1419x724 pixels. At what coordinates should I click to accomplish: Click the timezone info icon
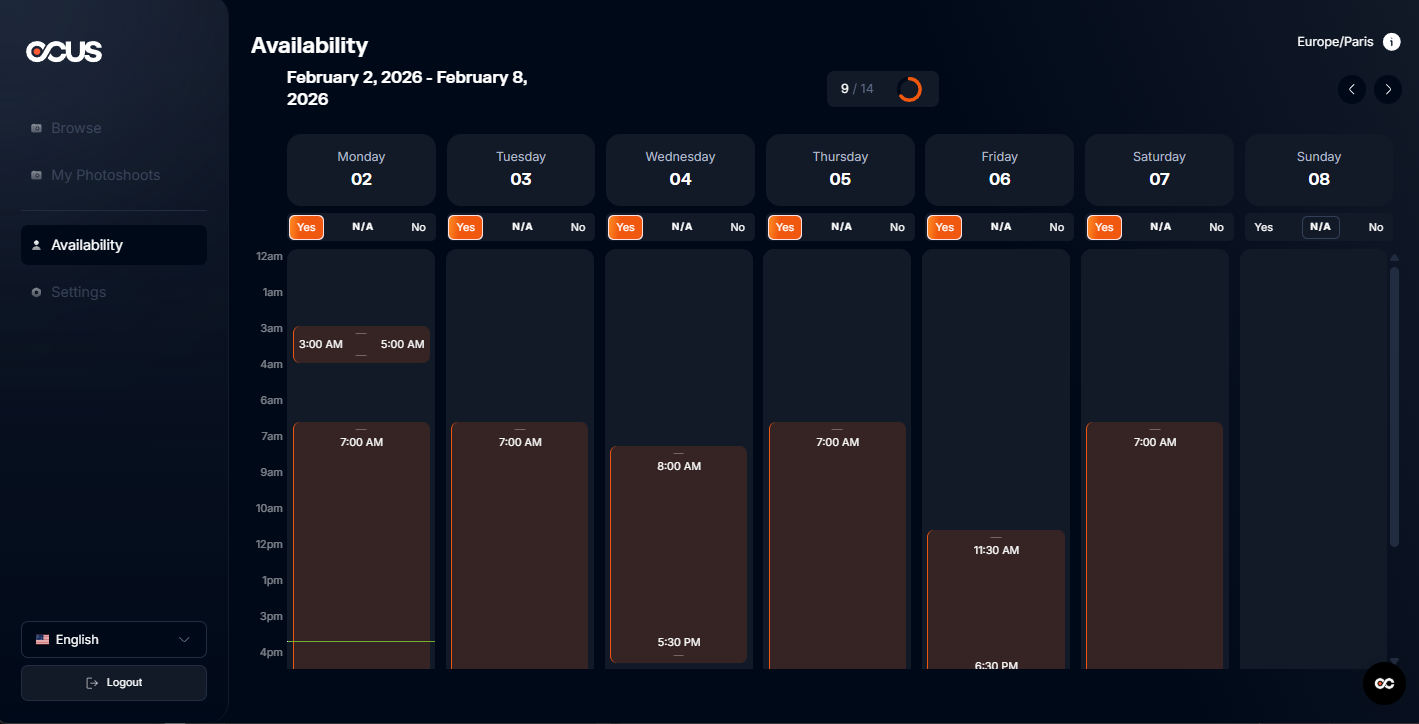point(1391,42)
